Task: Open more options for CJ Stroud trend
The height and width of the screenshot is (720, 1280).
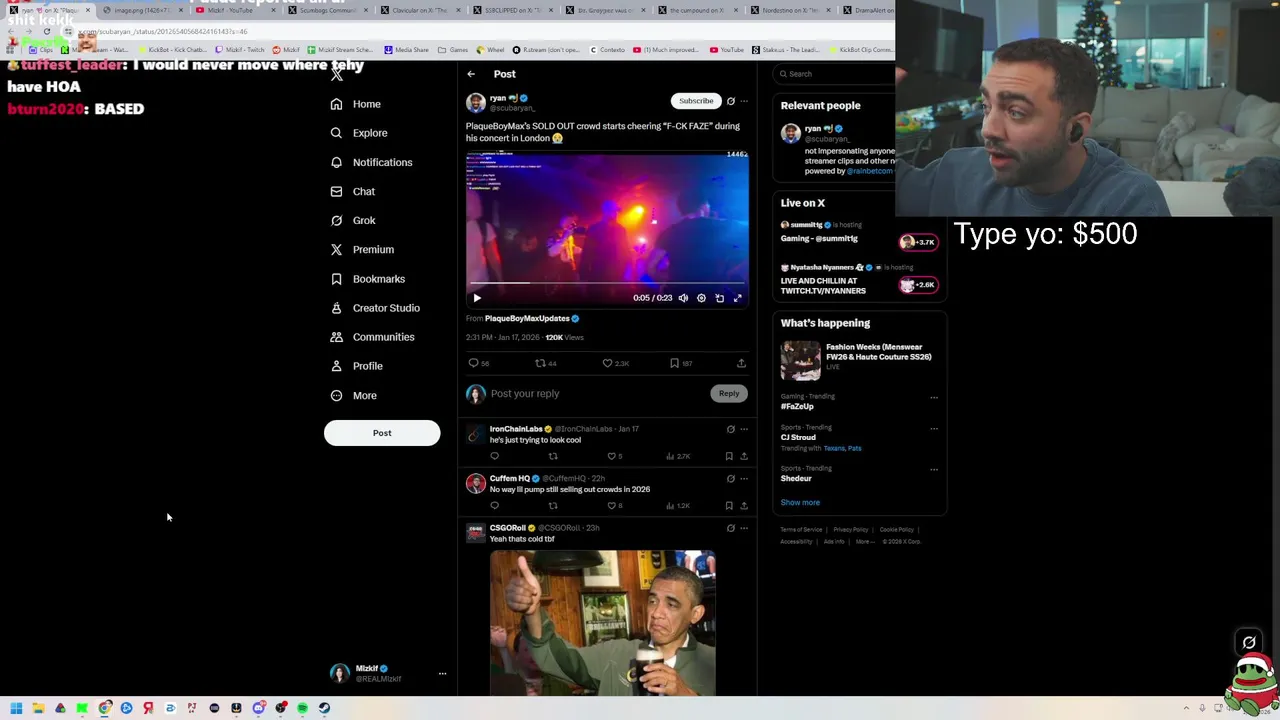Action: pos(934,429)
